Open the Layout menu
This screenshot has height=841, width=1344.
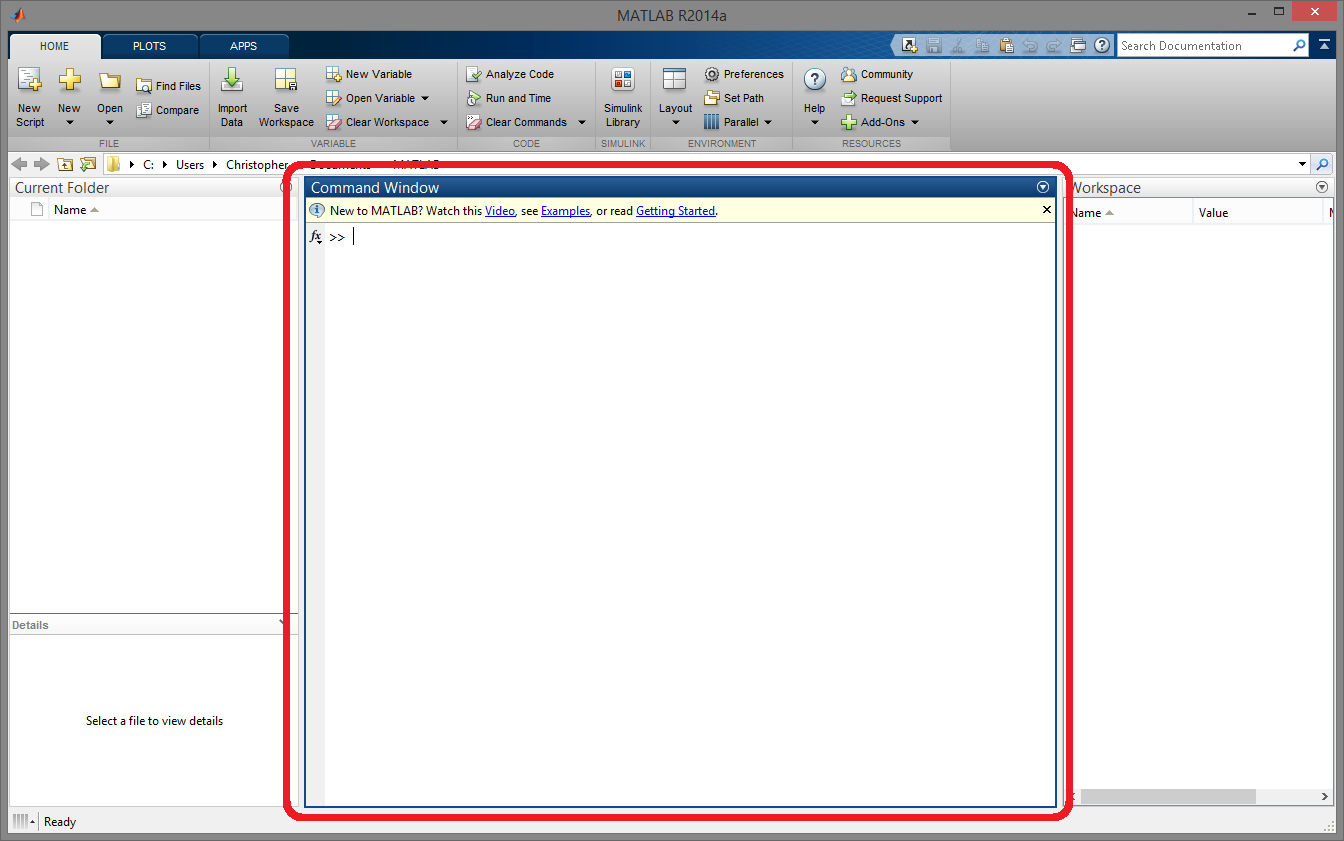[675, 98]
